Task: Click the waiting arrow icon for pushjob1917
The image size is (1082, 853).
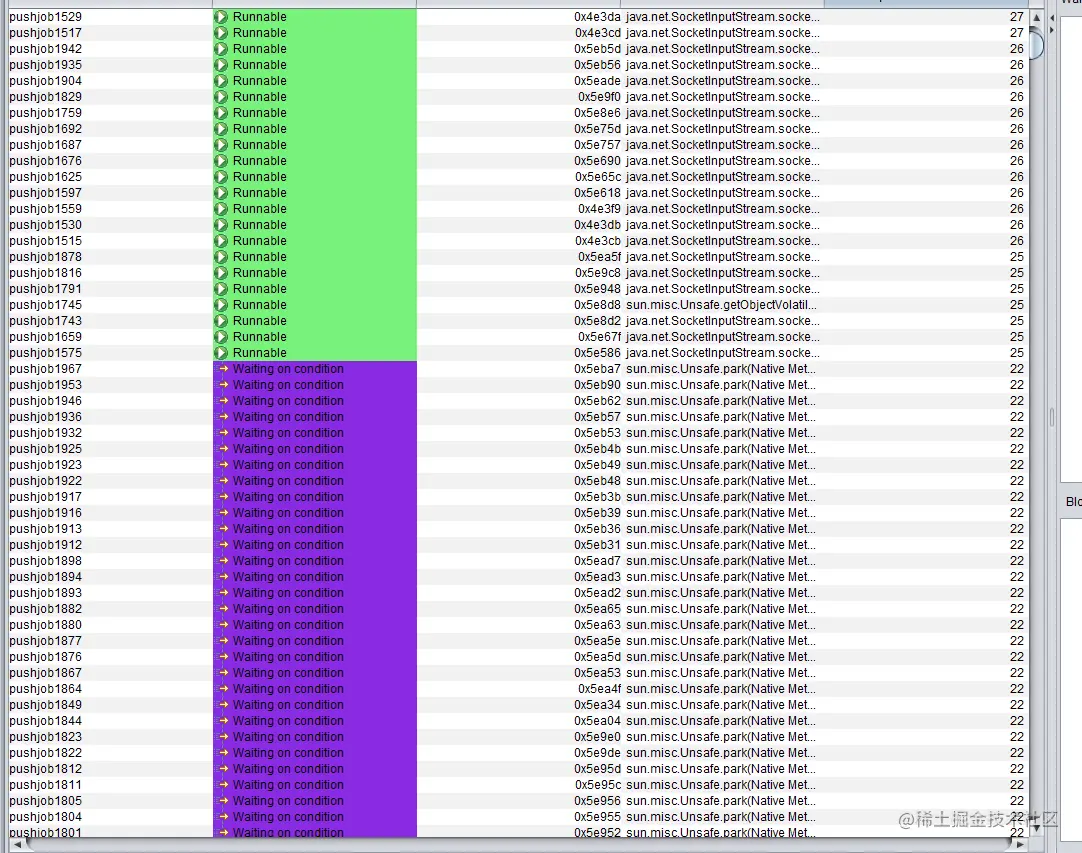Action: pos(223,497)
